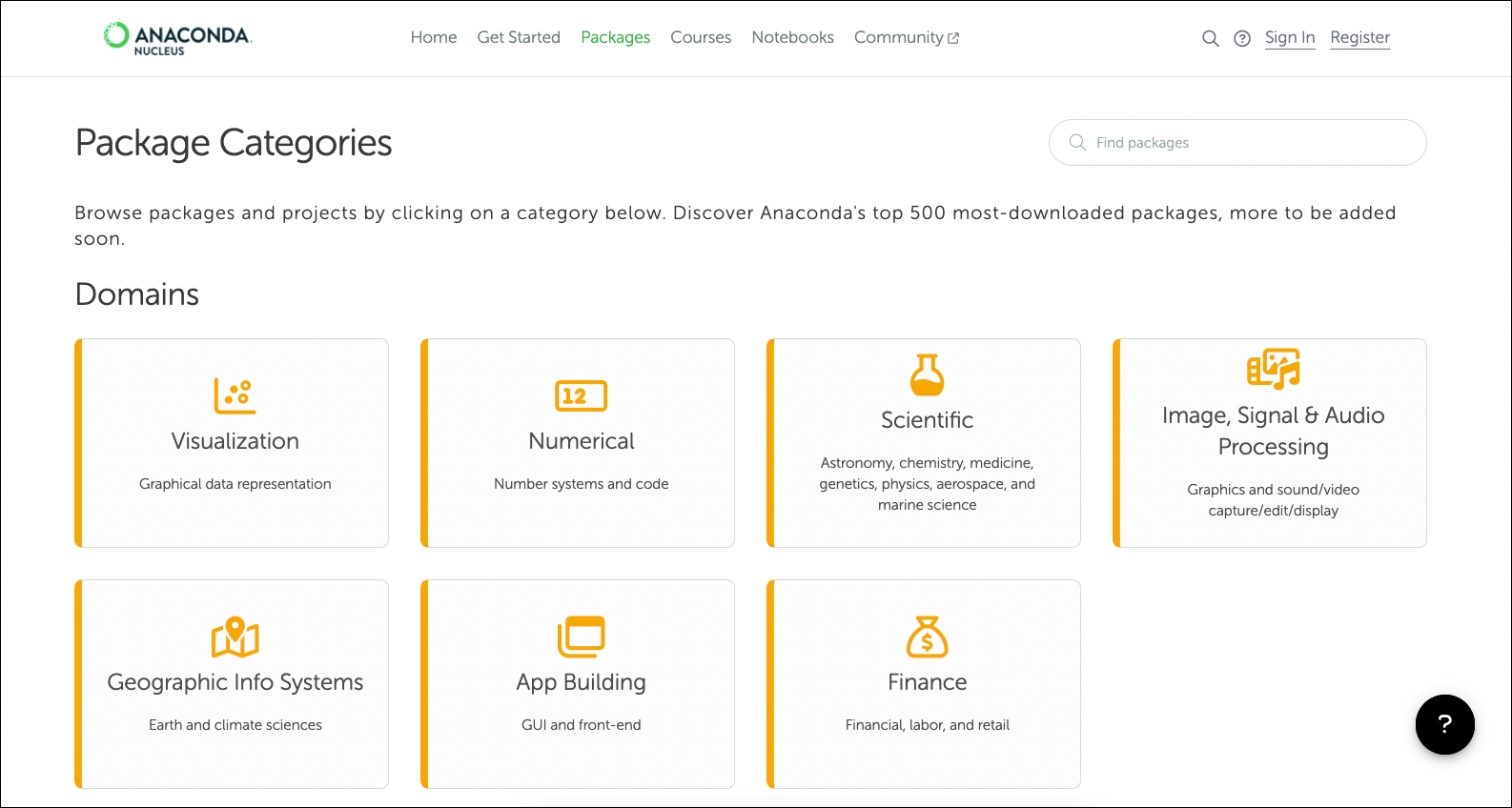Select the Visualization chart icon

coord(235,395)
